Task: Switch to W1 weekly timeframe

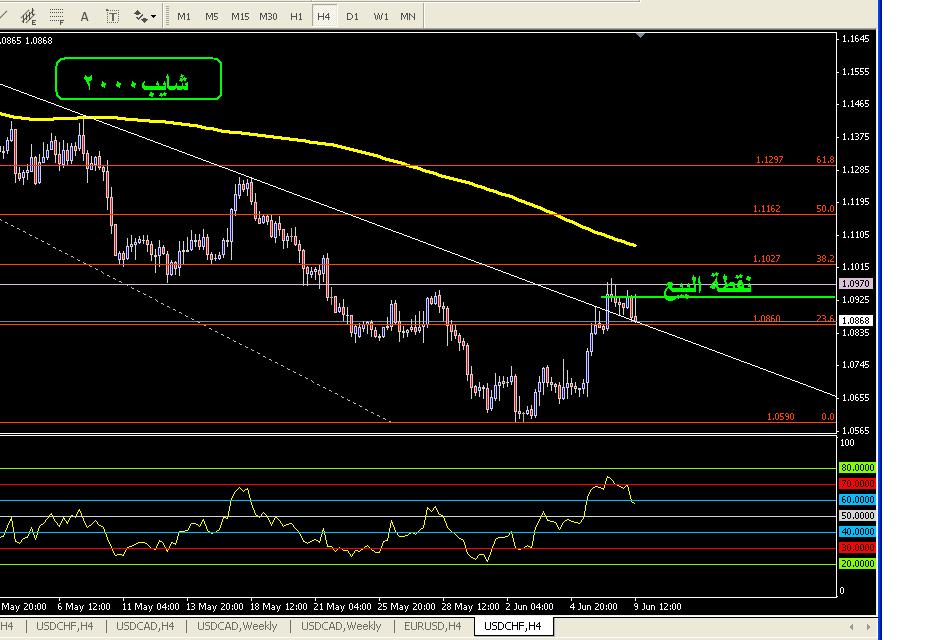Action: (x=381, y=16)
